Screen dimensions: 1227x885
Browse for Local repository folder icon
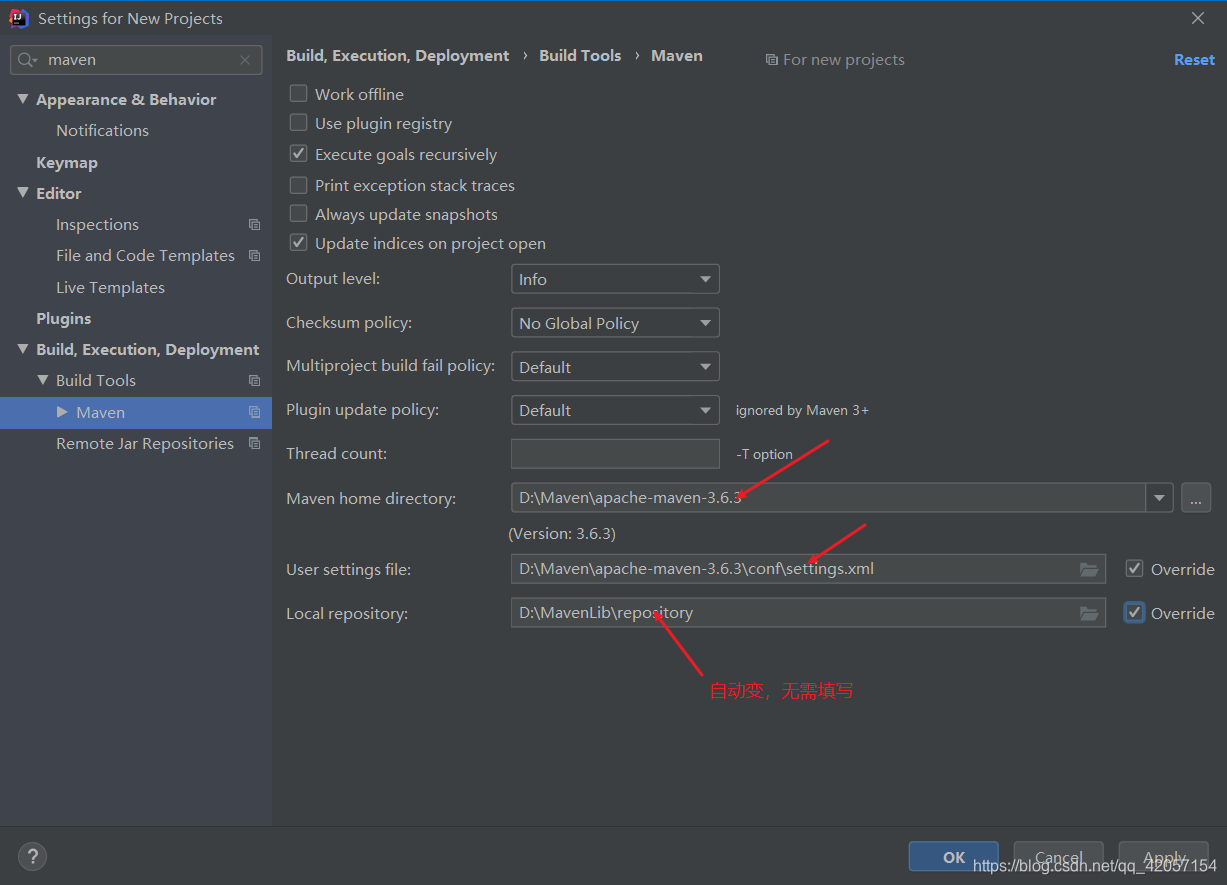(x=1089, y=613)
